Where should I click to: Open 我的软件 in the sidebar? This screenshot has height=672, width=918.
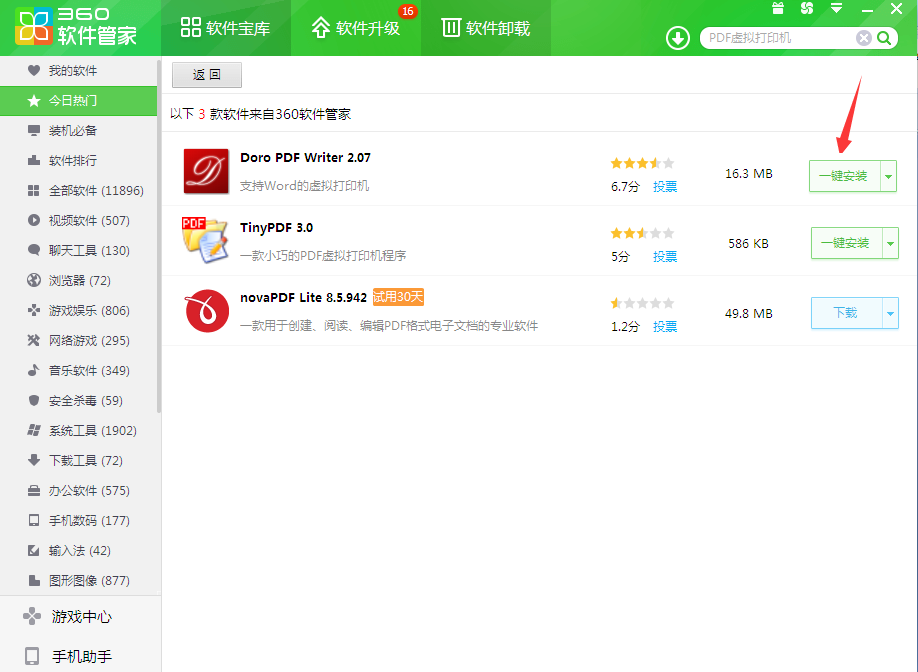pos(78,71)
